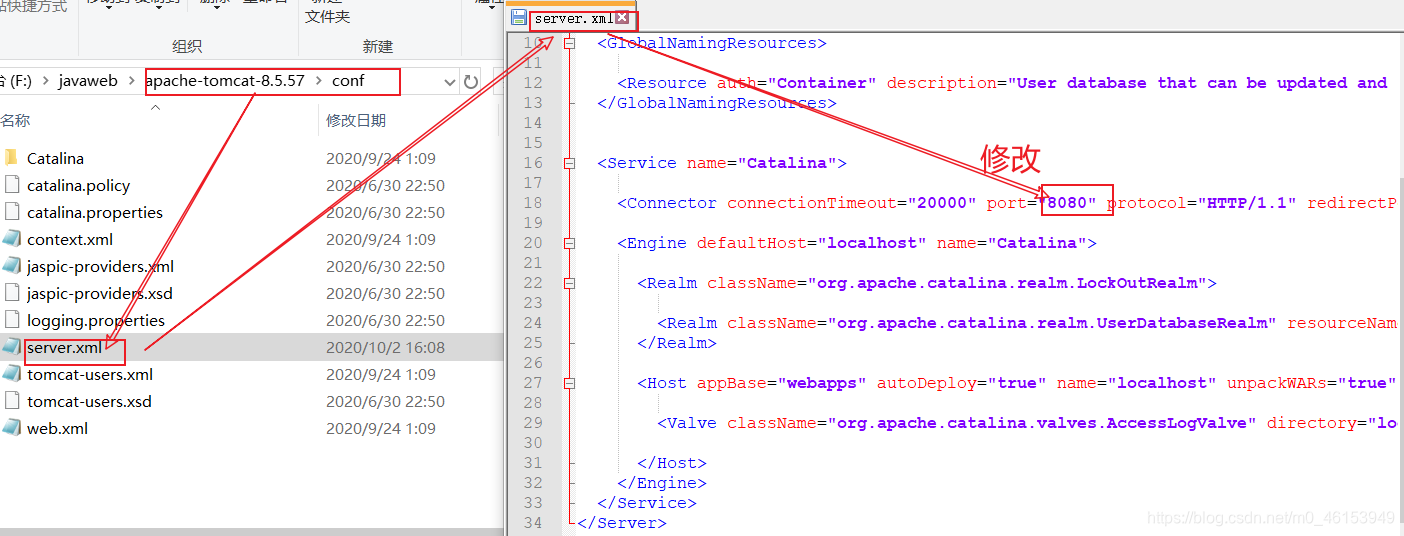1404x536 pixels.
Task: Select the Catalina folder name
Action: tap(55, 158)
